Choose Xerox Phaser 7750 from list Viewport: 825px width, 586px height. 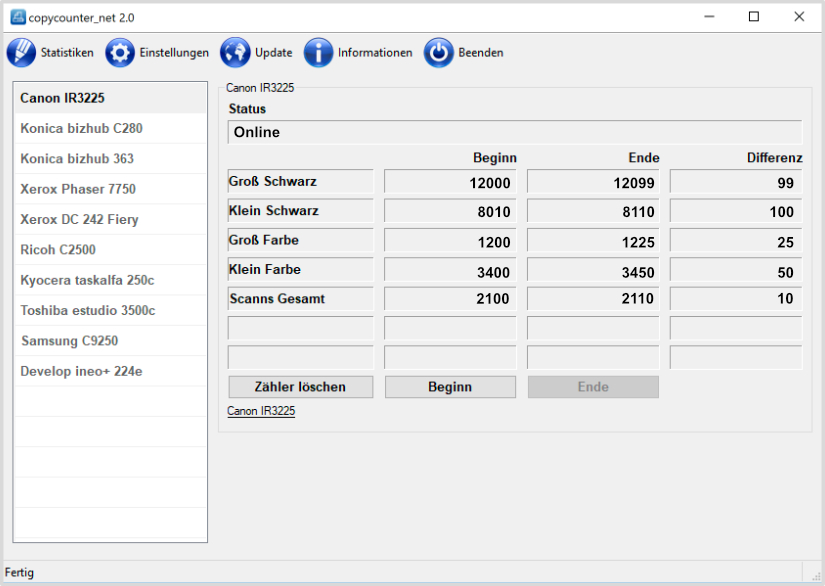pyautogui.click(x=110, y=189)
